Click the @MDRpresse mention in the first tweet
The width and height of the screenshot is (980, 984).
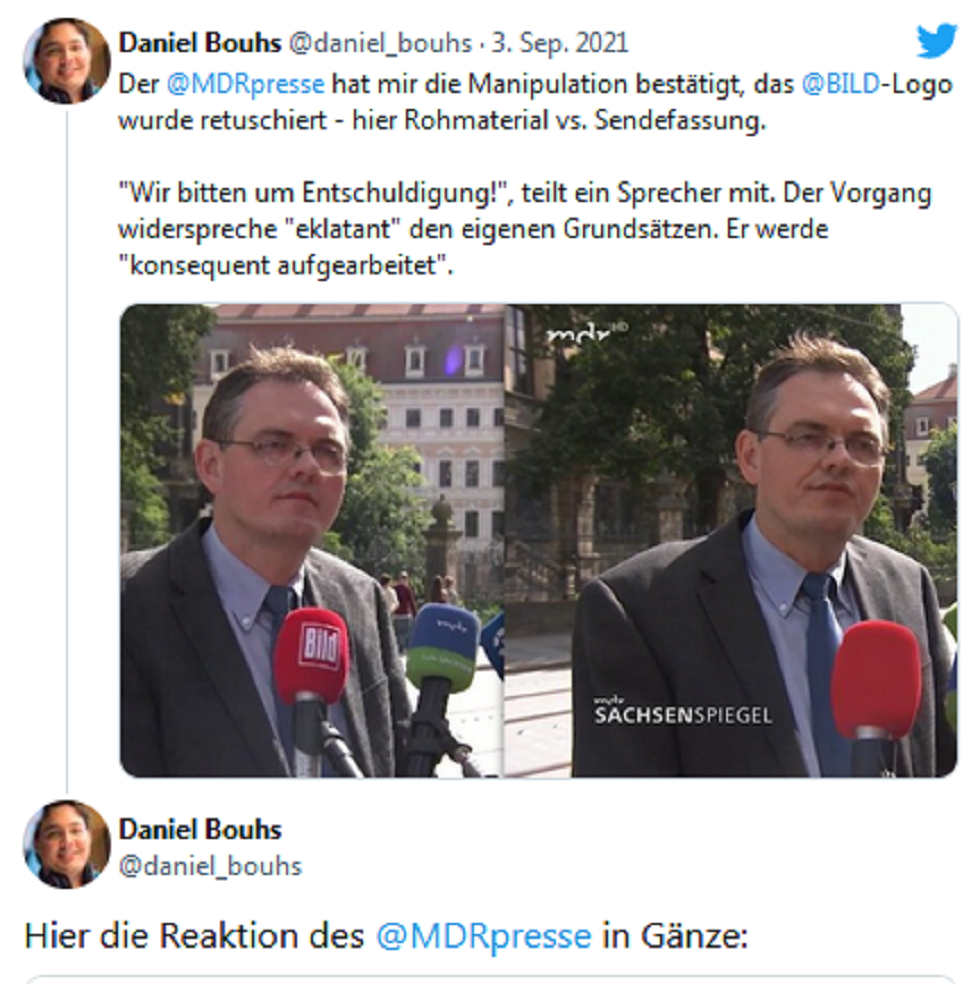point(245,84)
